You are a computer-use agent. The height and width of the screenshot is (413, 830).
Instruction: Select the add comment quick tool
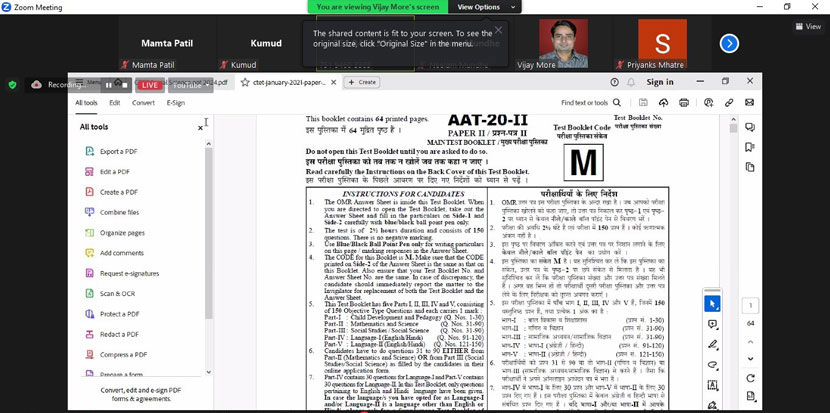[x=712, y=325]
